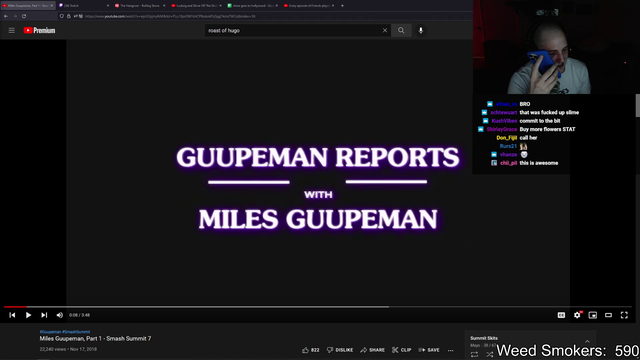This screenshot has width=640, height=360.
Task: Reload the page with the refresh button
Action: click(x=24, y=16)
